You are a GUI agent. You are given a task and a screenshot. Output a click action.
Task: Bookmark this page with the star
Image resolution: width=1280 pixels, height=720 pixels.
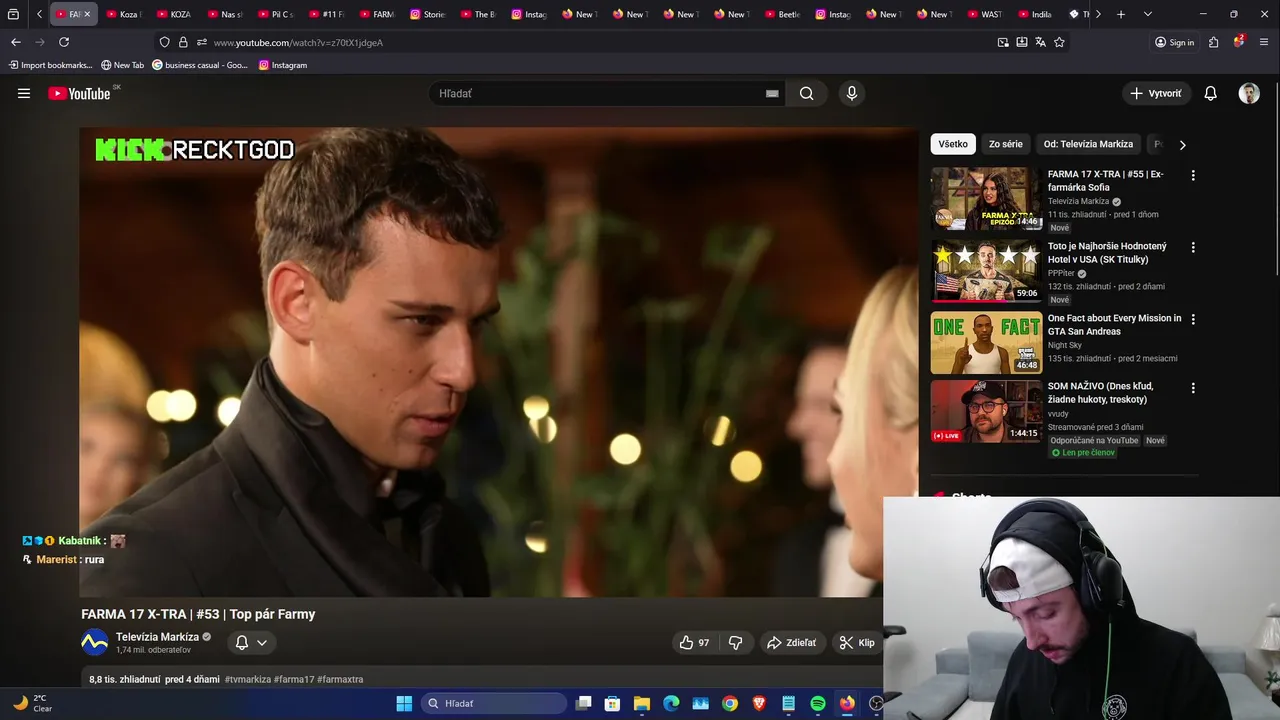click(x=1059, y=42)
